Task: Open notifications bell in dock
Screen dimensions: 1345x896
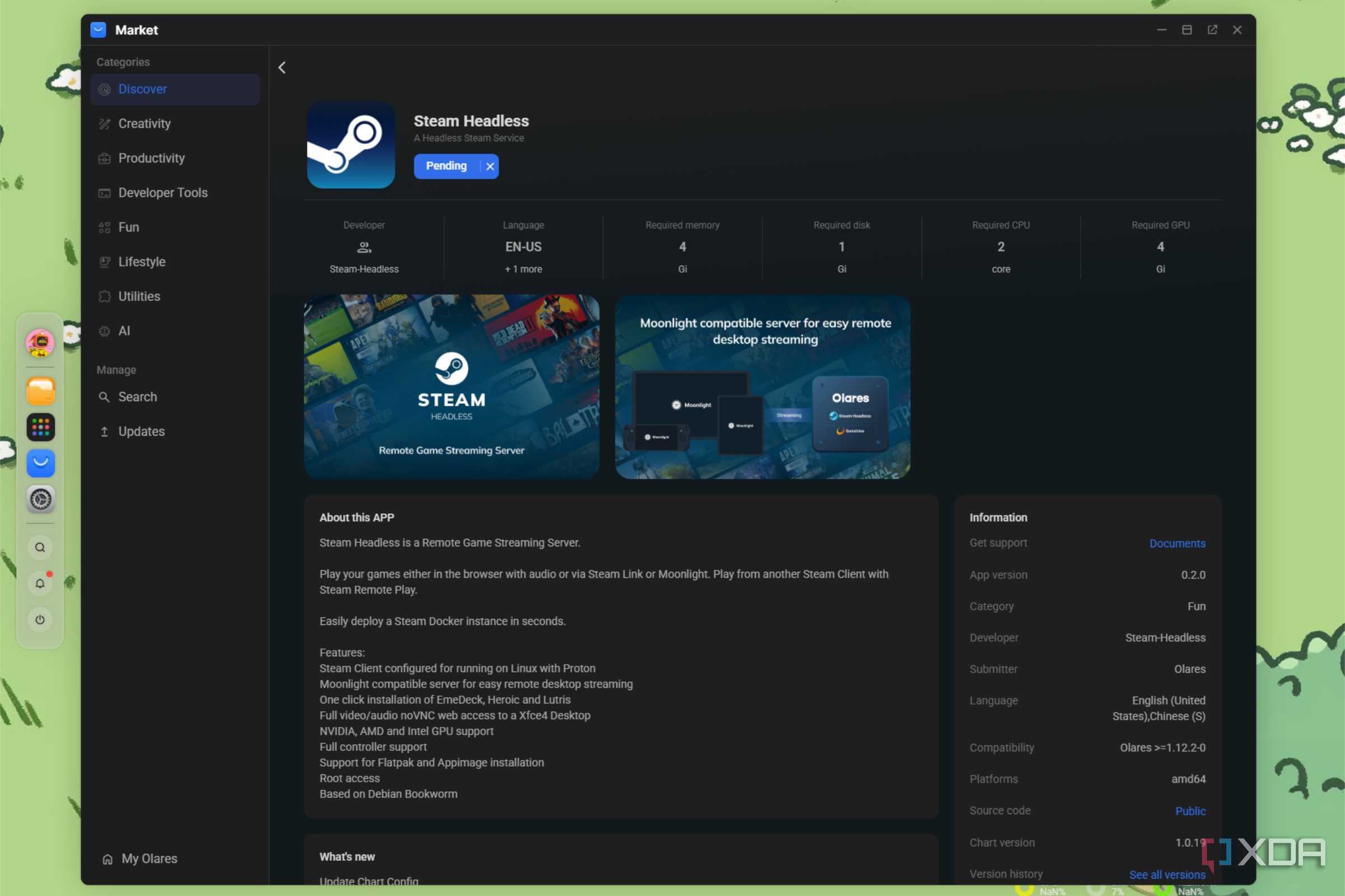Action: (40, 584)
